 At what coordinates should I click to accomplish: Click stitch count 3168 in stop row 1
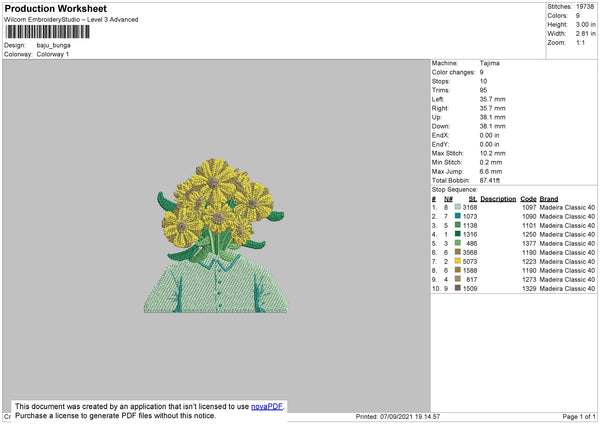click(x=470, y=207)
